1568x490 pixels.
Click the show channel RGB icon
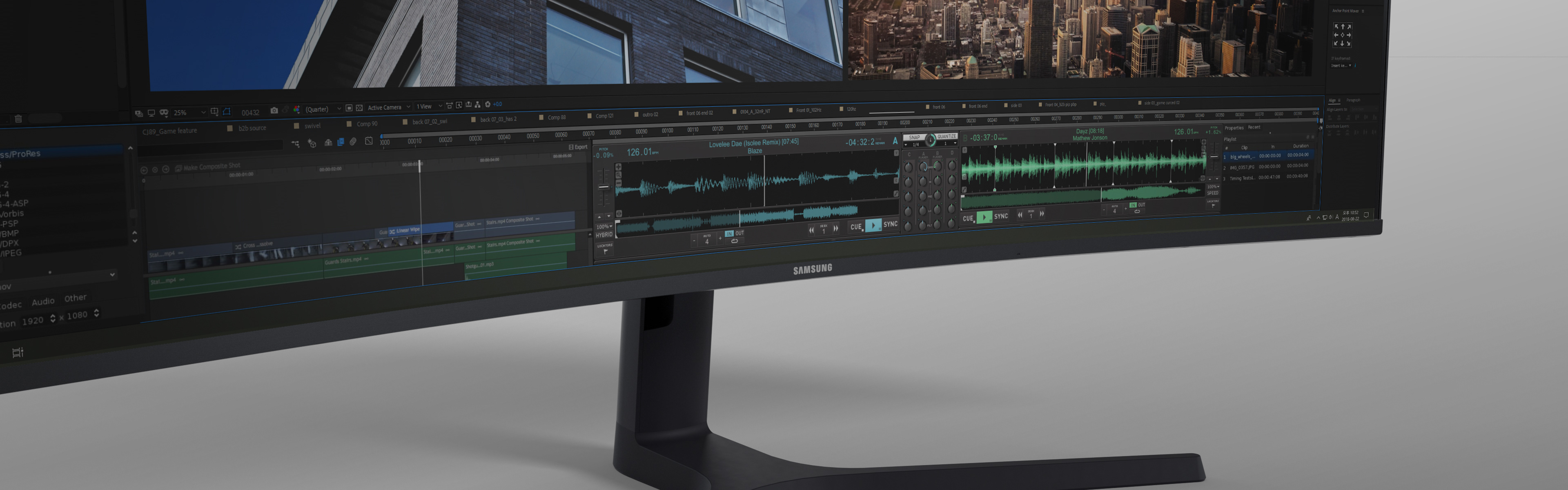(x=296, y=110)
